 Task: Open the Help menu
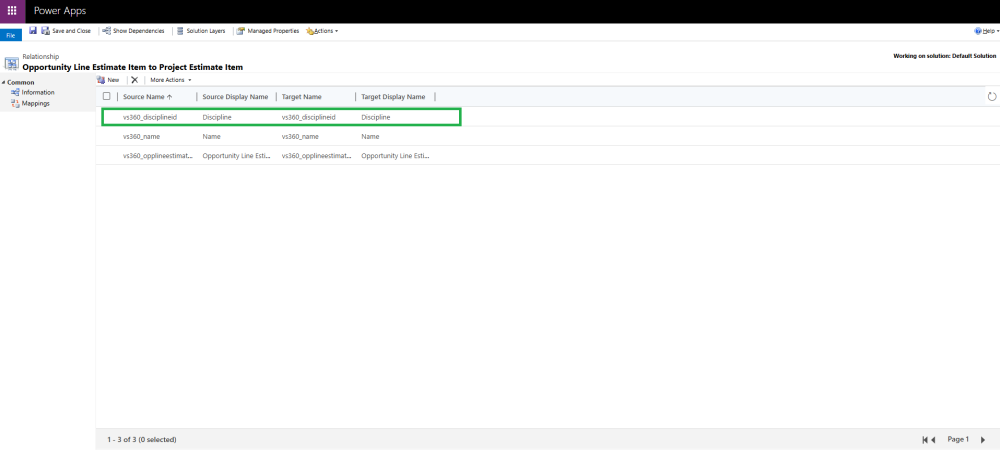click(x=987, y=31)
